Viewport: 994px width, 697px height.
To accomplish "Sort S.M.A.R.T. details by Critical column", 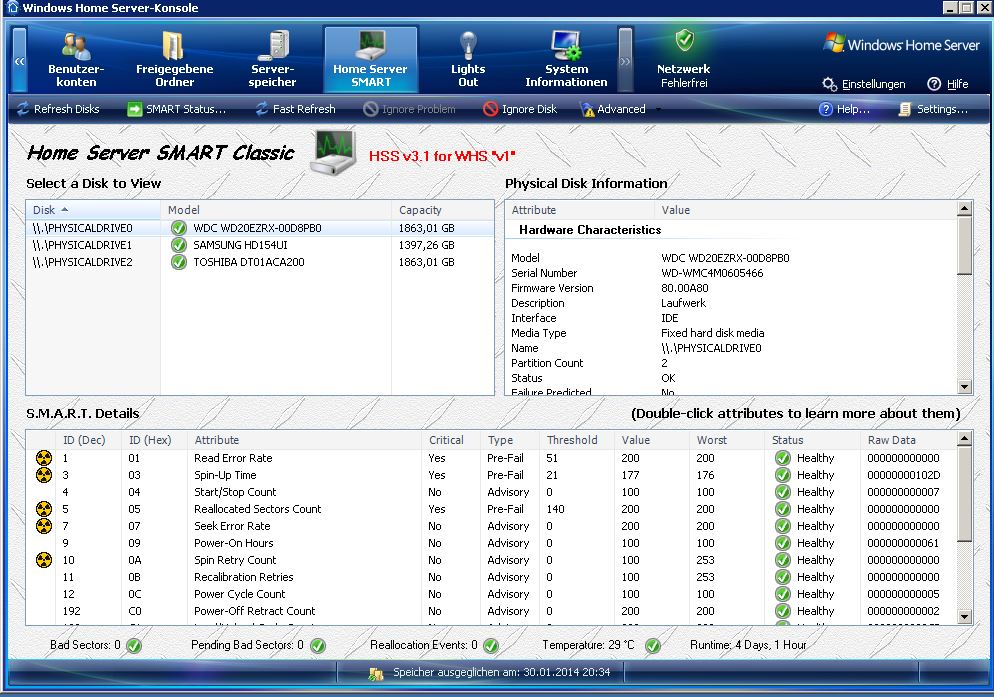I will (x=451, y=440).
